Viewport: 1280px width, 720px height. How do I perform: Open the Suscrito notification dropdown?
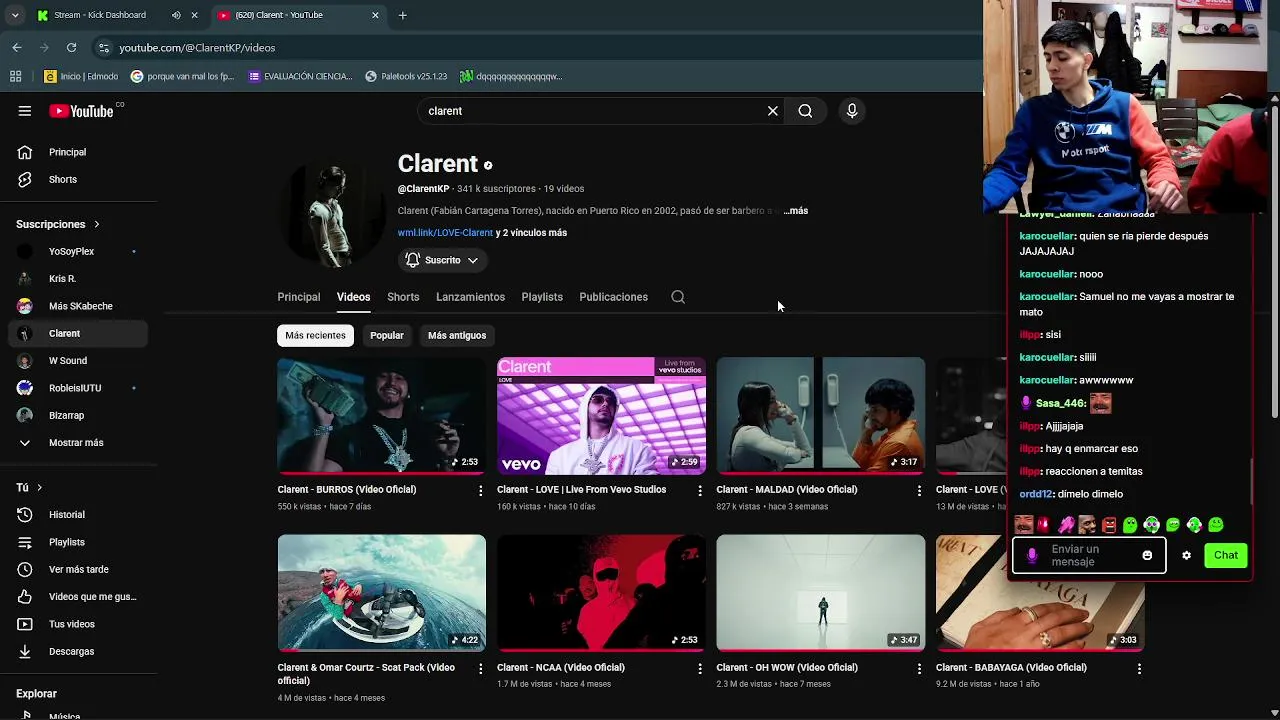pos(442,260)
